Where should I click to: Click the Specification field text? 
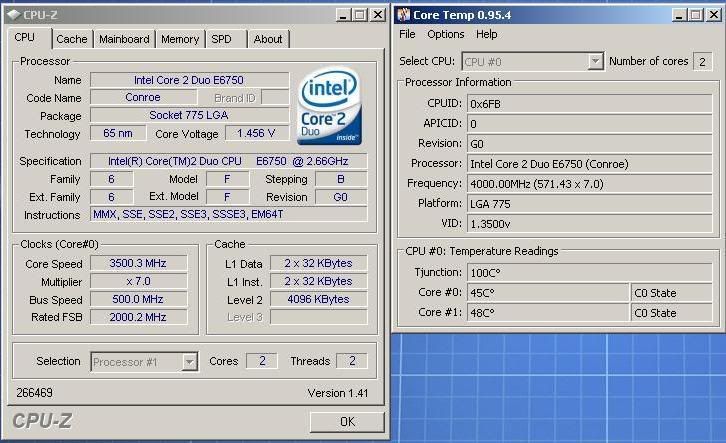(229, 161)
